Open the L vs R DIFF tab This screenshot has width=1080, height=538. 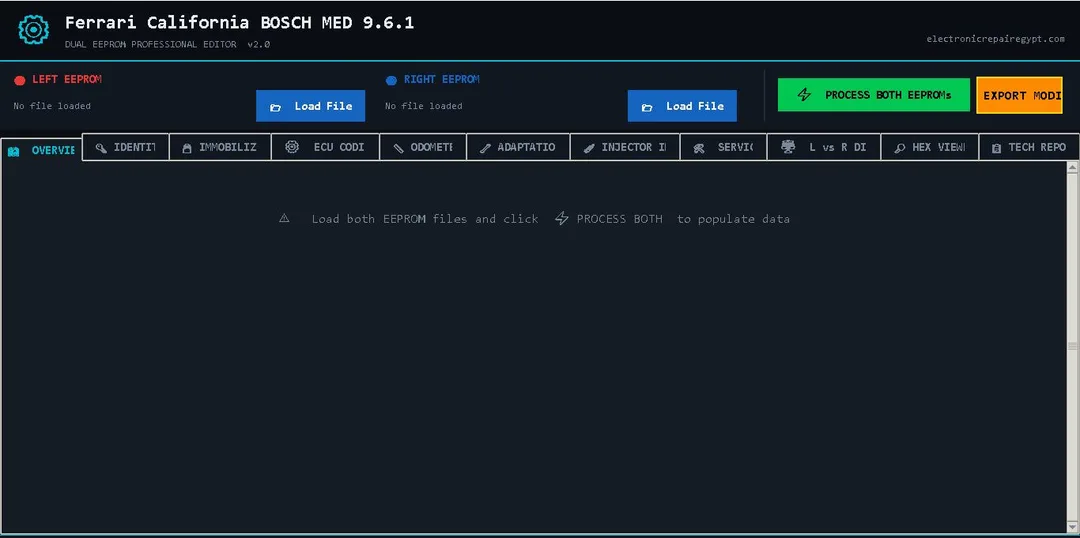pos(824,147)
